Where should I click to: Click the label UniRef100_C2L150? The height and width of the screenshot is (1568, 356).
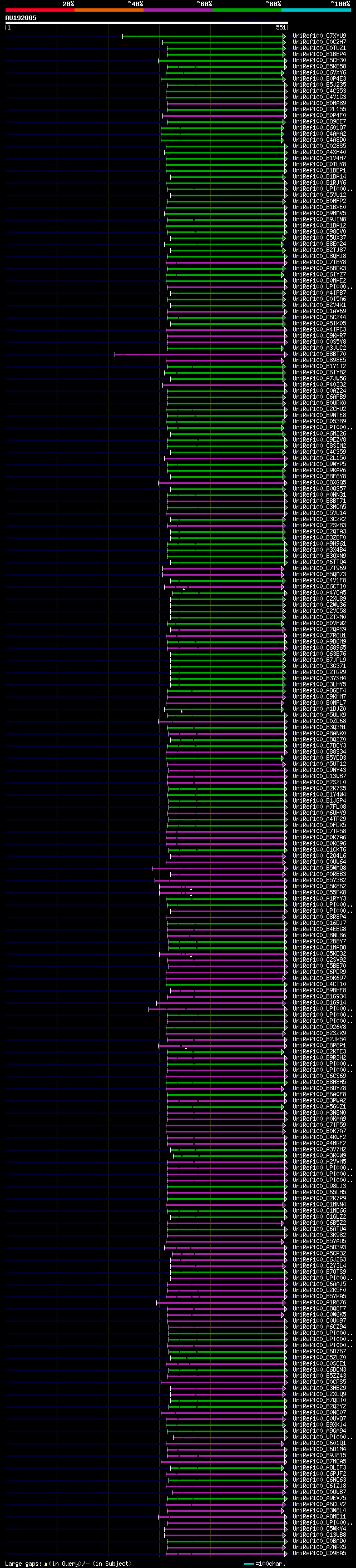pos(319,458)
